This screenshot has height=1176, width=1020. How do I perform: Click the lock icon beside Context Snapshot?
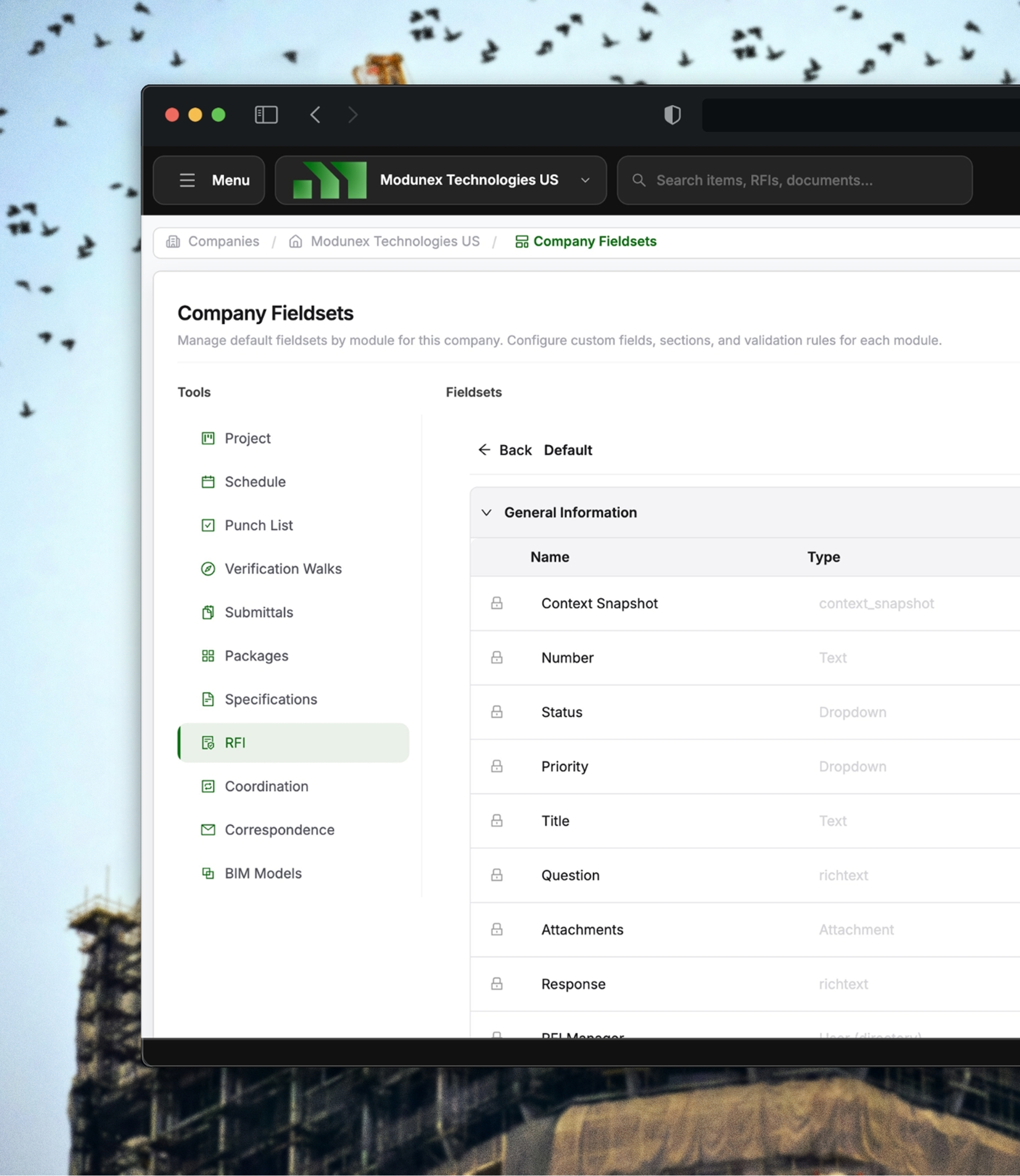497,604
